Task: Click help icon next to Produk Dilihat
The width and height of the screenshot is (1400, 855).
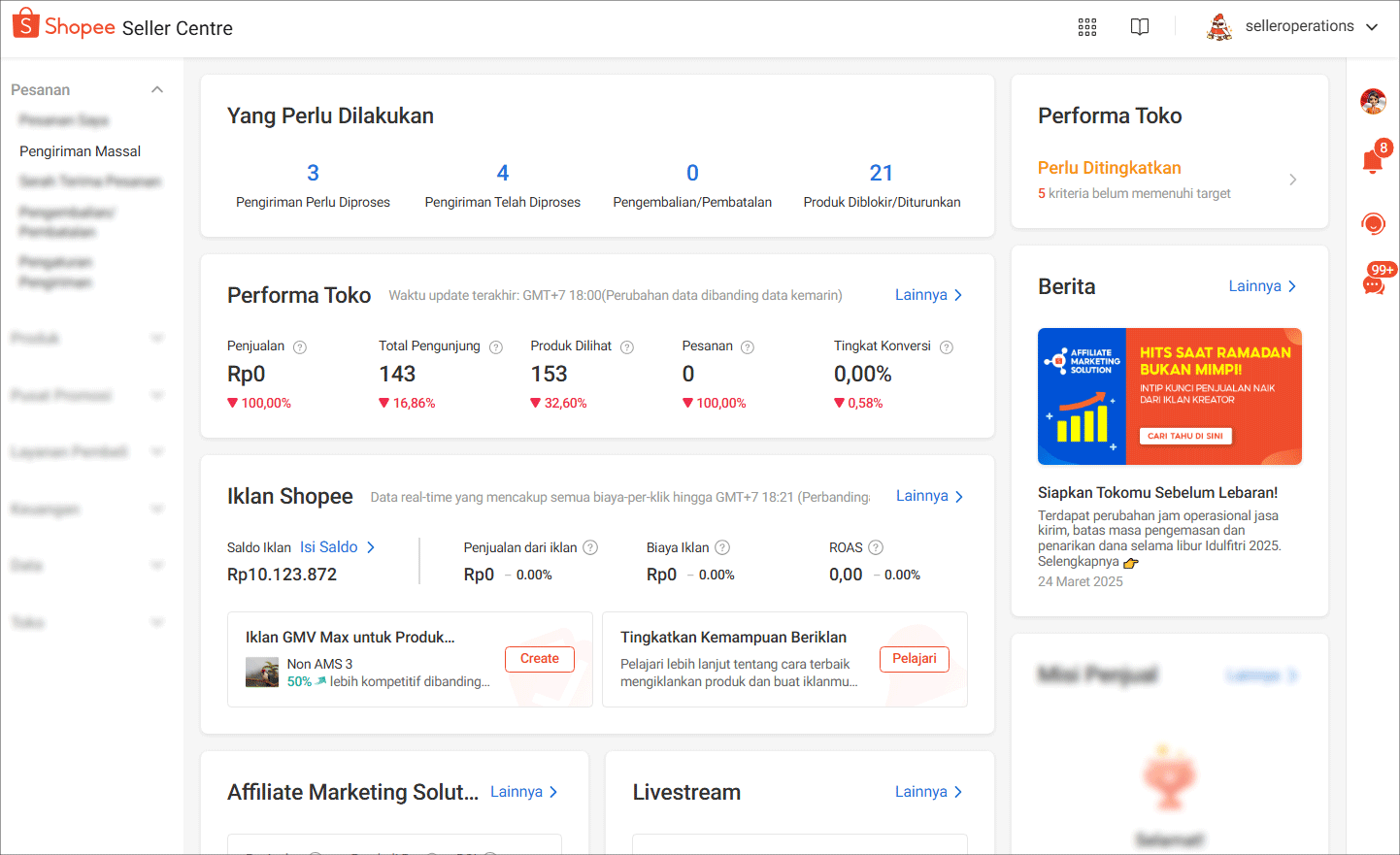Action: (x=627, y=347)
